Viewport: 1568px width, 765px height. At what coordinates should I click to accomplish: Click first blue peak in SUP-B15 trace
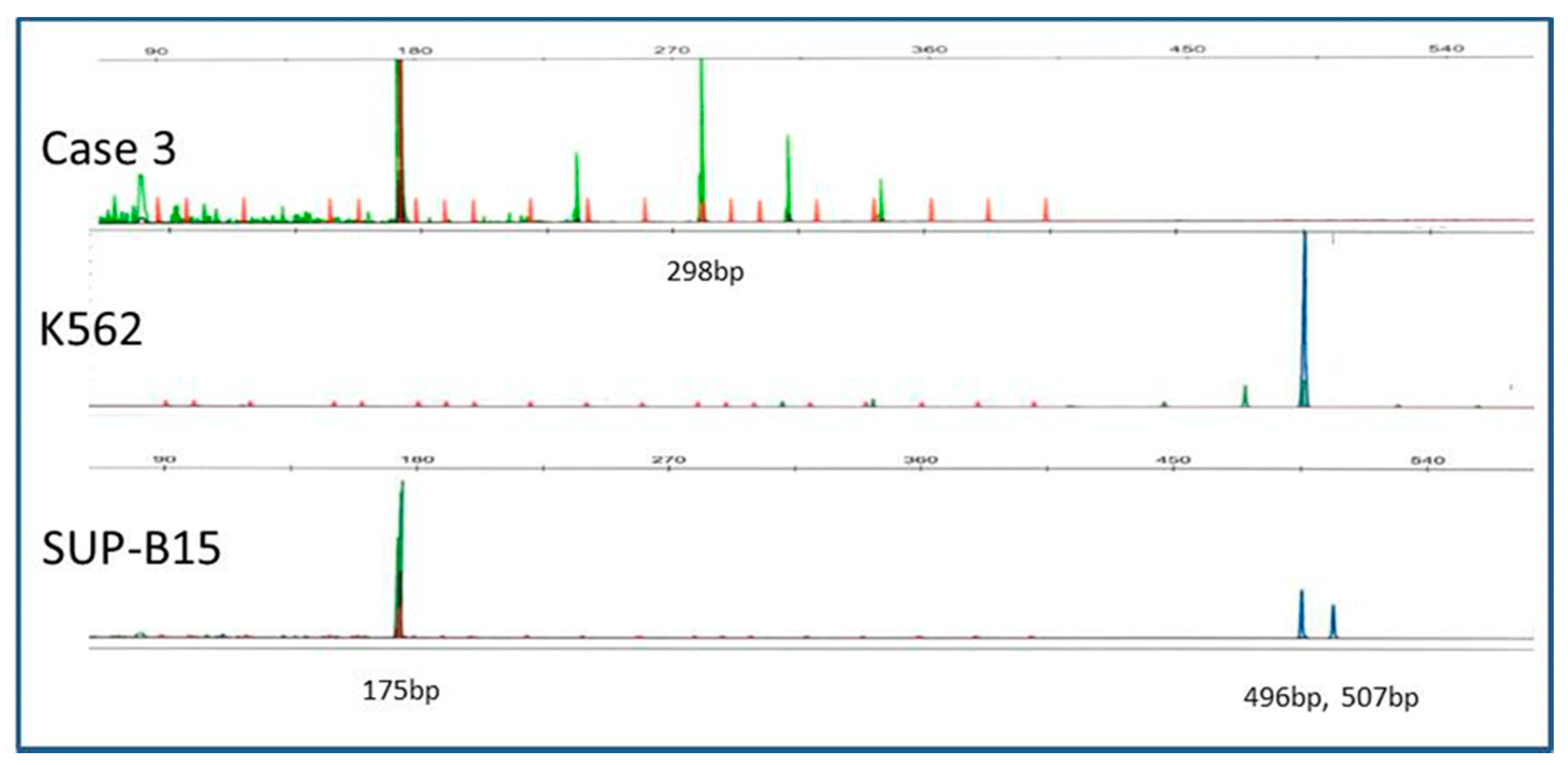[x=1301, y=615]
